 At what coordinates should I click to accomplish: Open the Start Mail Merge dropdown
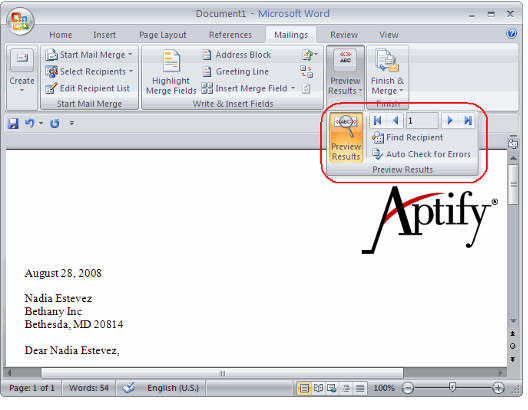pyautogui.click(x=89, y=55)
